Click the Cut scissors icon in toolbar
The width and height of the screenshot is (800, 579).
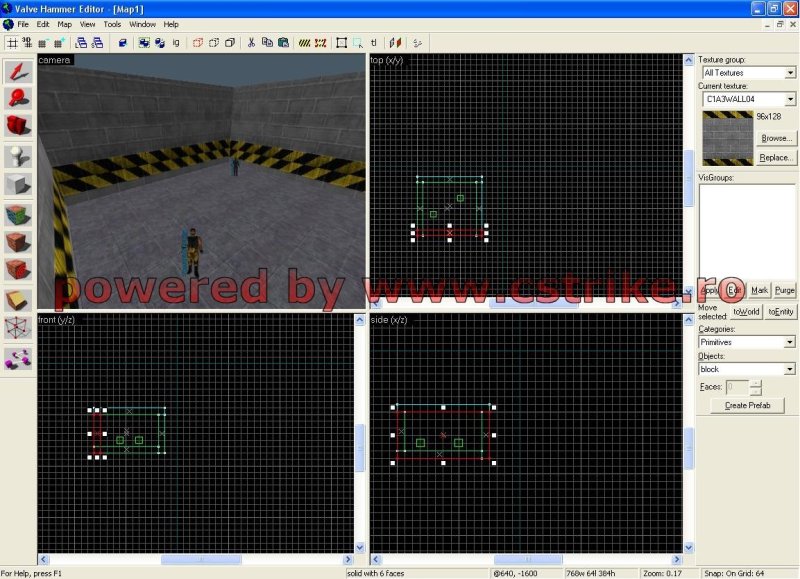click(251, 43)
